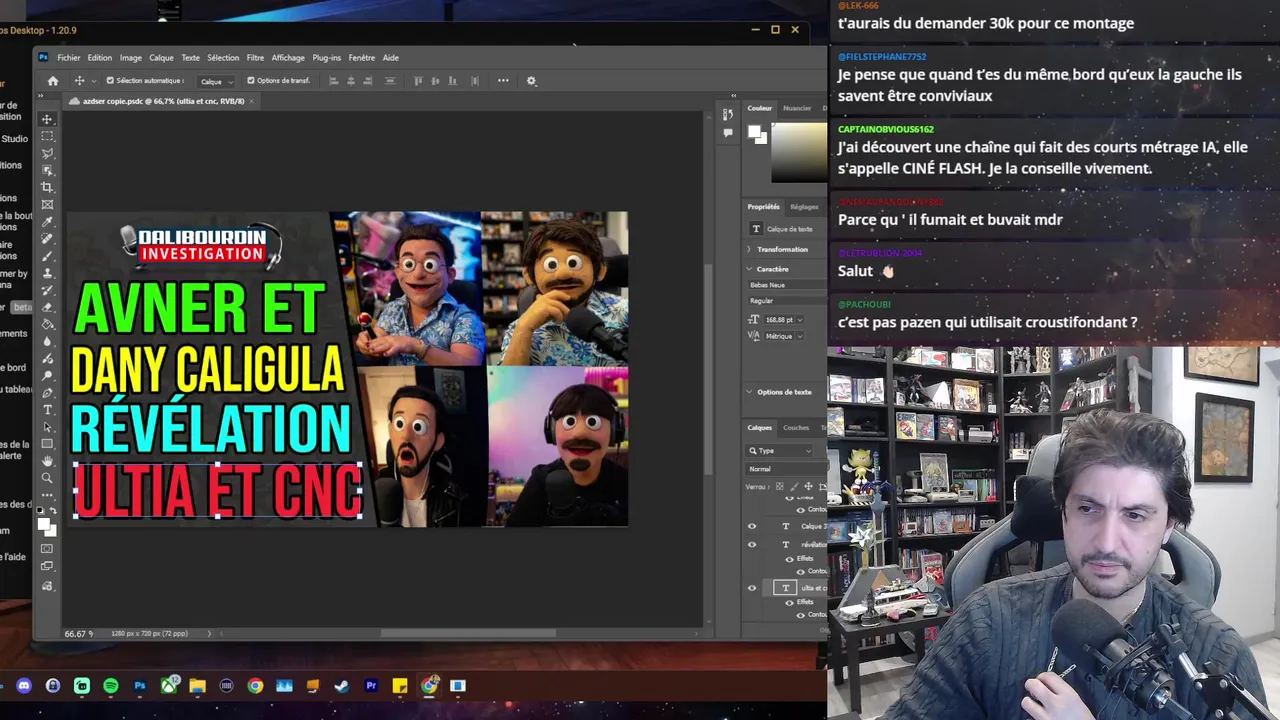Select the Object Selection tool
The height and width of the screenshot is (720, 1280).
tap(47, 170)
